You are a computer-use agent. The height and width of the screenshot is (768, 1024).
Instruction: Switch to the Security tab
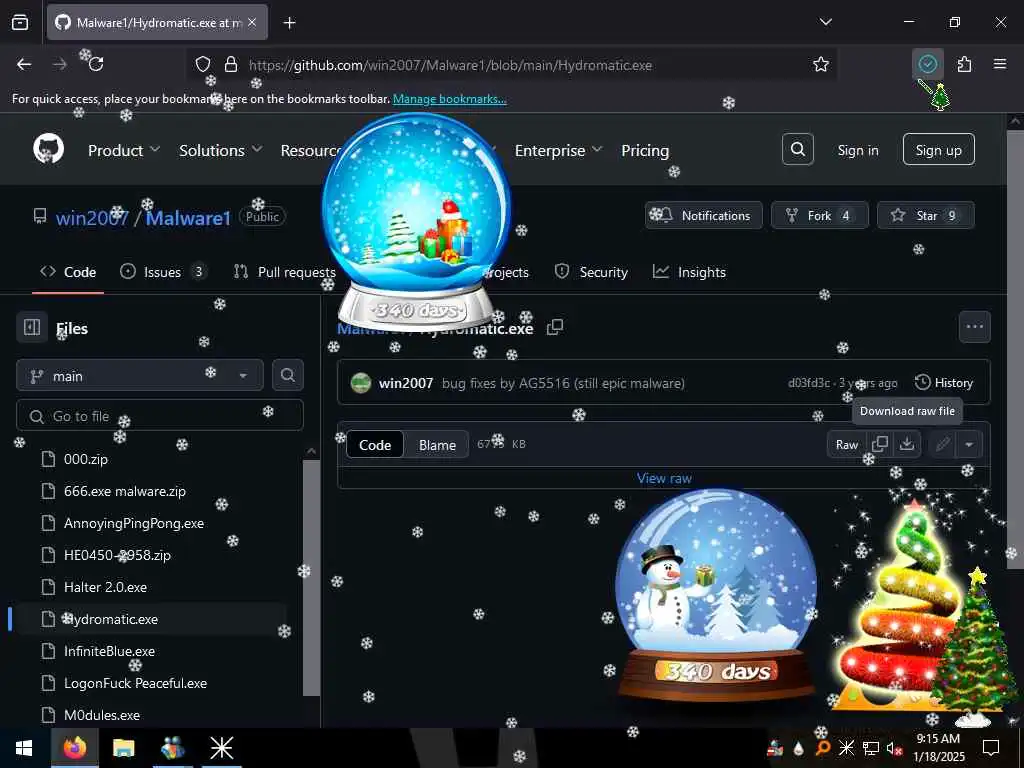[x=591, y=272]
